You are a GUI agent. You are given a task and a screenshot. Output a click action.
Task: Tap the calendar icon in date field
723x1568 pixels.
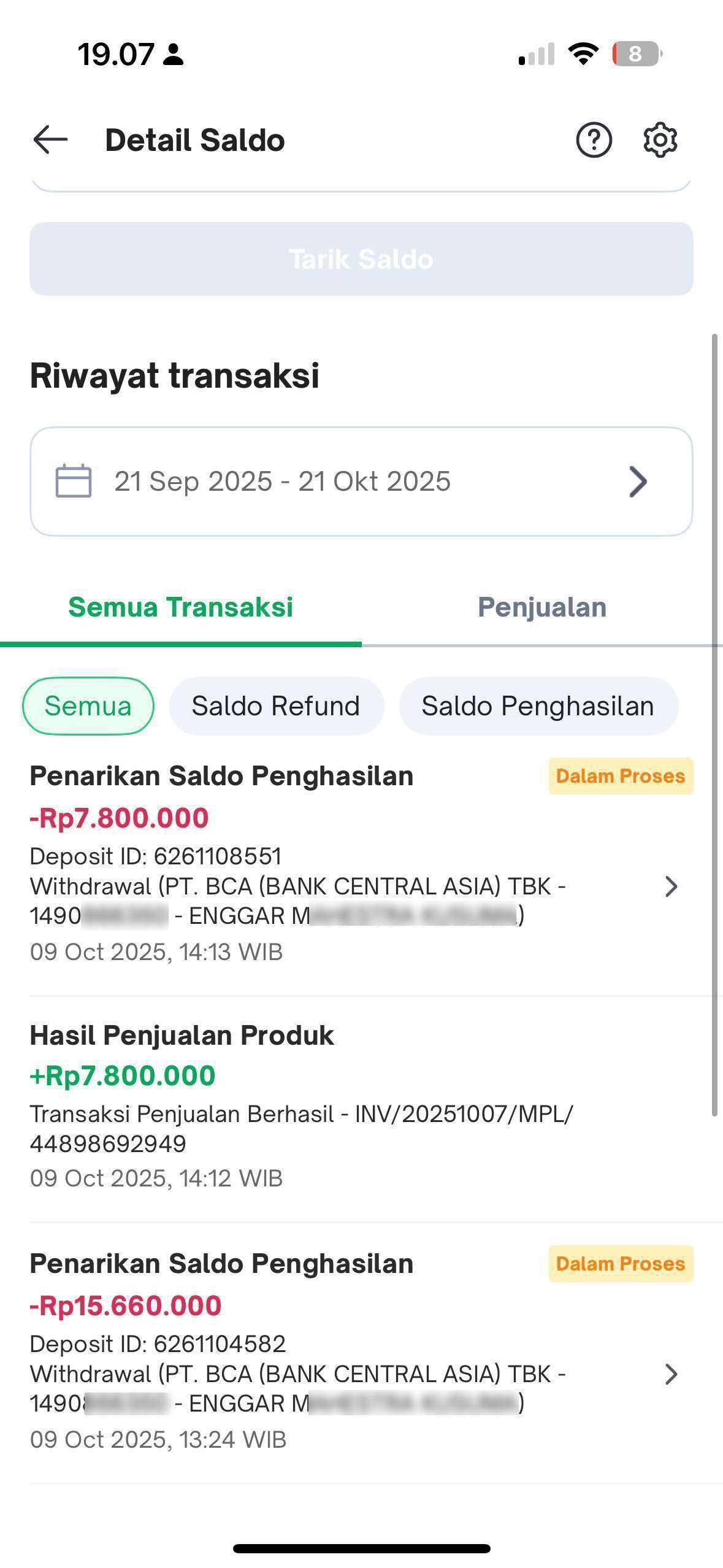pyautogui.click(x=74, y=482)
